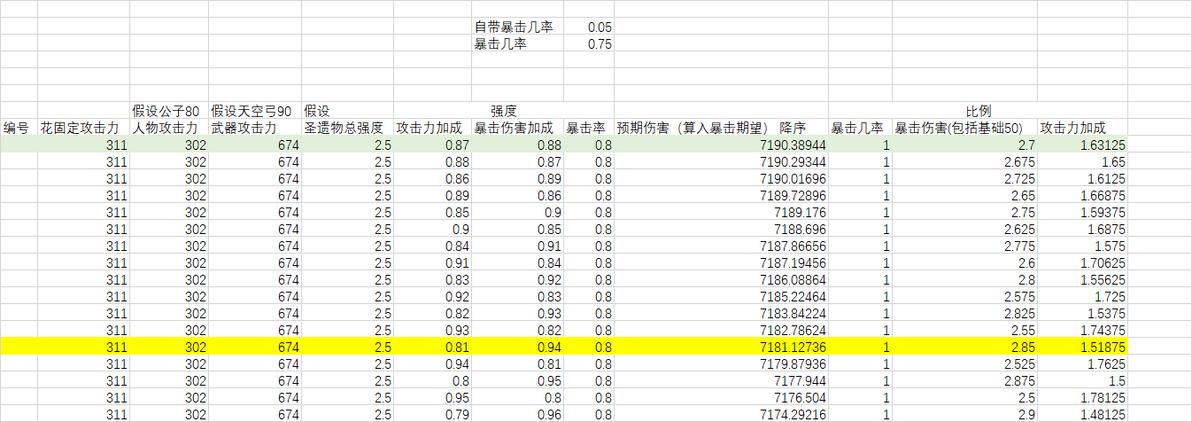Click the ratio cell 1.78125
The image size is (1192, 422).
point(1083,398)
